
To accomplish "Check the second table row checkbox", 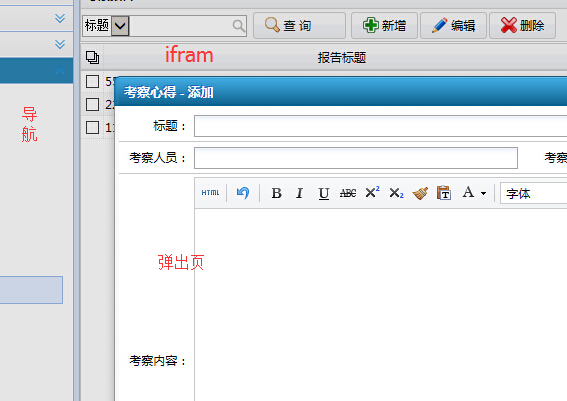I will pos(92,104).
